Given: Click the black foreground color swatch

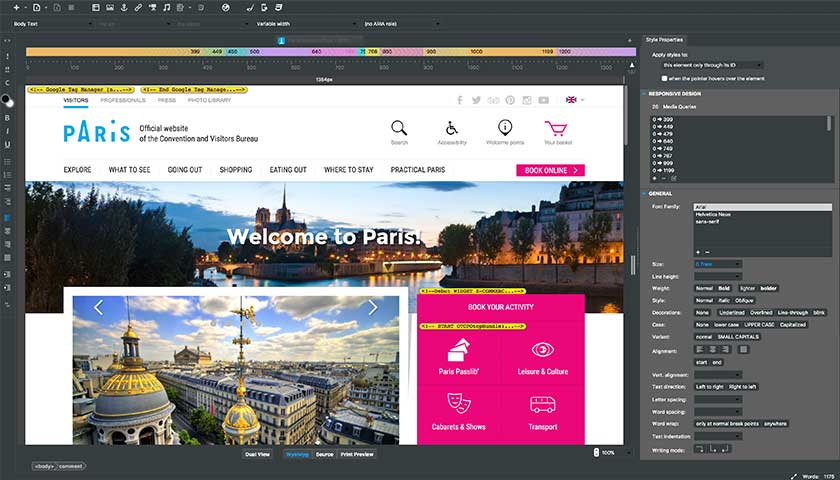Looking at the screenshot, I should (5, 99).
